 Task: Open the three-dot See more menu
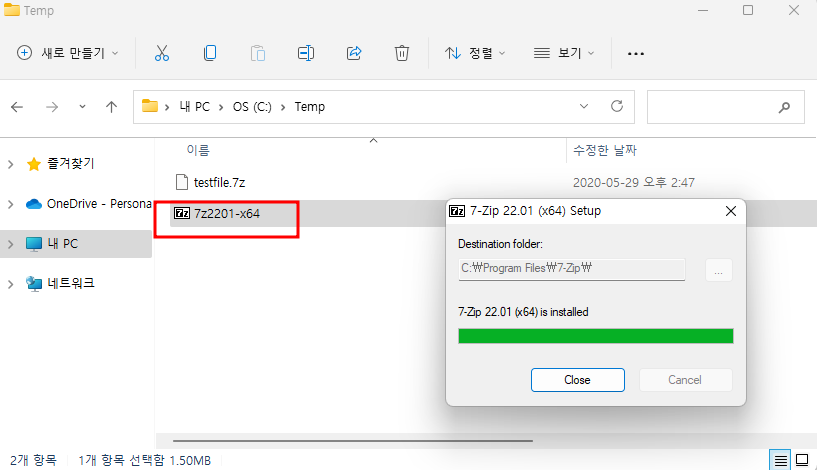636,54
